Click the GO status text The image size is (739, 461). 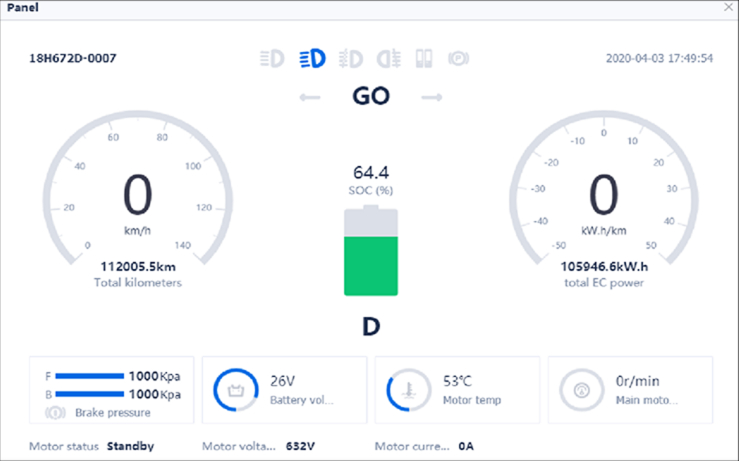(370, 97)
